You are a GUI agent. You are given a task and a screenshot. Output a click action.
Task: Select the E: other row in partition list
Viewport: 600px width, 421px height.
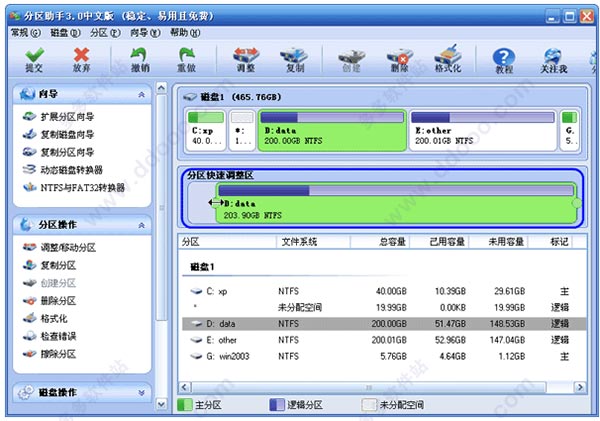pyautogui.click(x=384, y=340)
